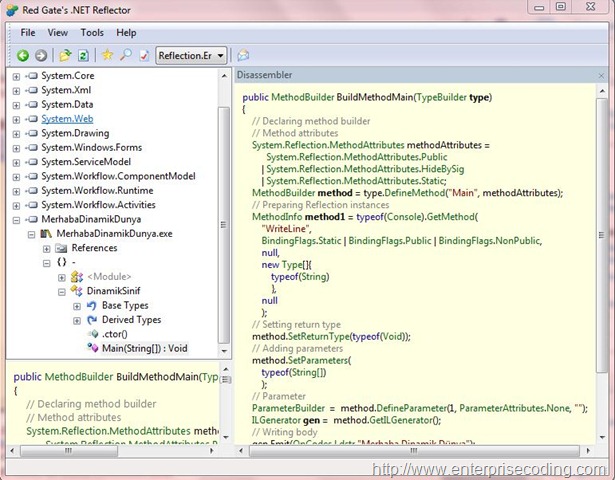The height and width of the screenshot is (480, 615).
Task: Click TypeBuilder link in Disassembler signature
Action: click(441, 97)
